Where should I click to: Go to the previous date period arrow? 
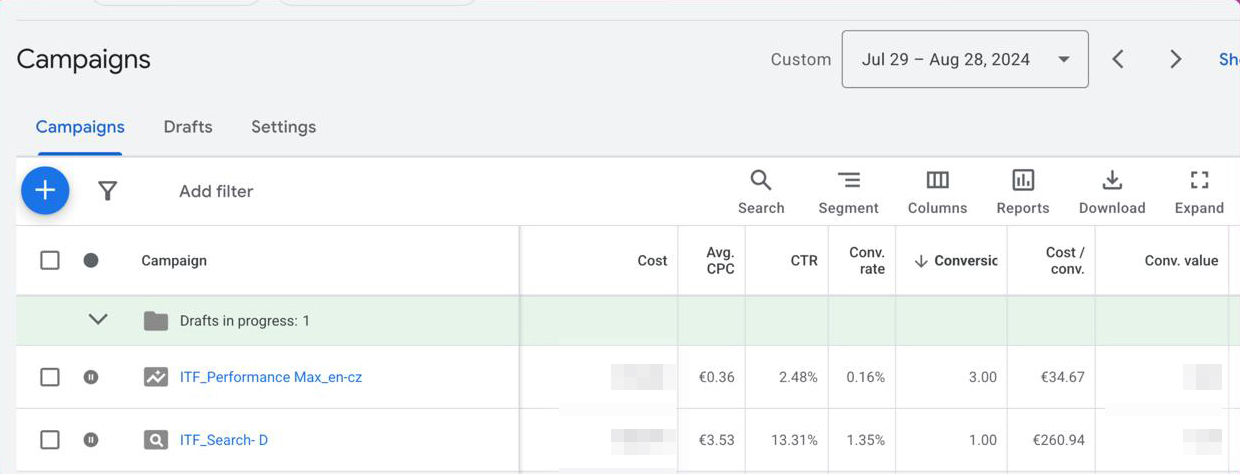(x=1118, y=59)
